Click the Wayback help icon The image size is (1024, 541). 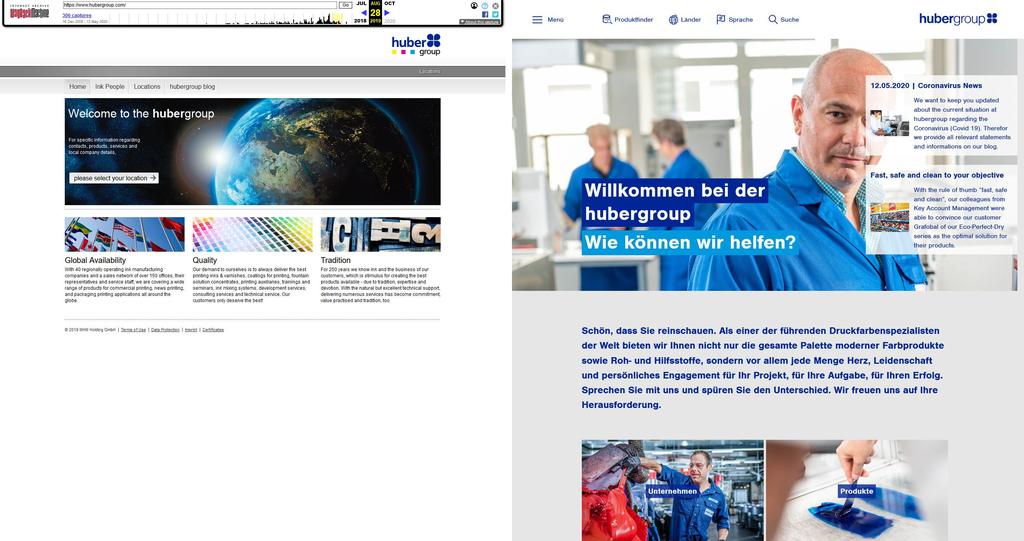pos(485,5)
